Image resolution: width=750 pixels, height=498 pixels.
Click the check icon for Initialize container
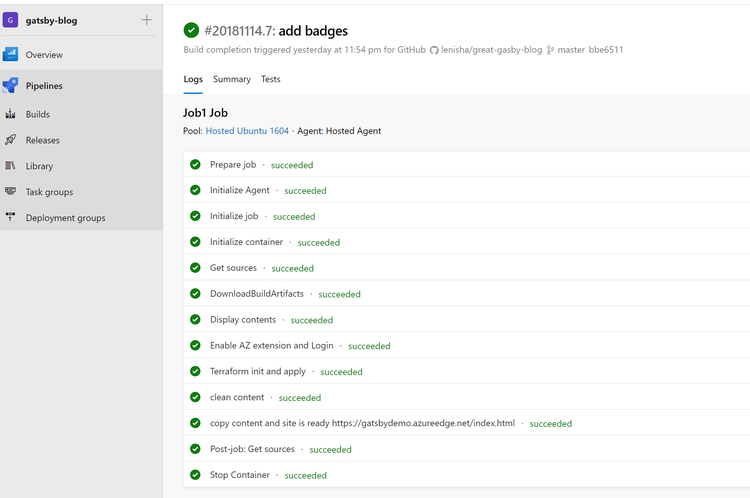(195, 242)
